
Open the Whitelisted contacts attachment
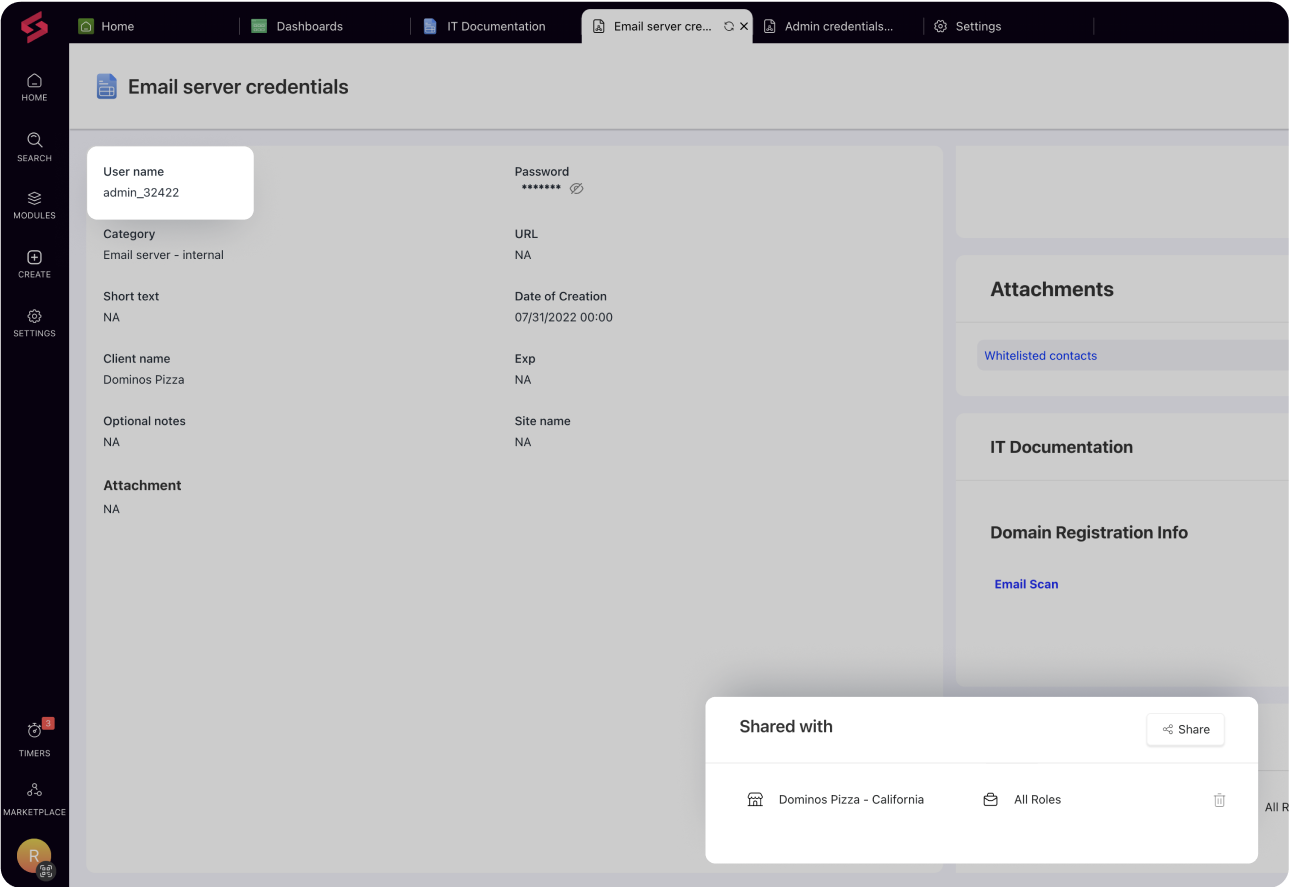pyautogui.click(x=1040, y=355)
